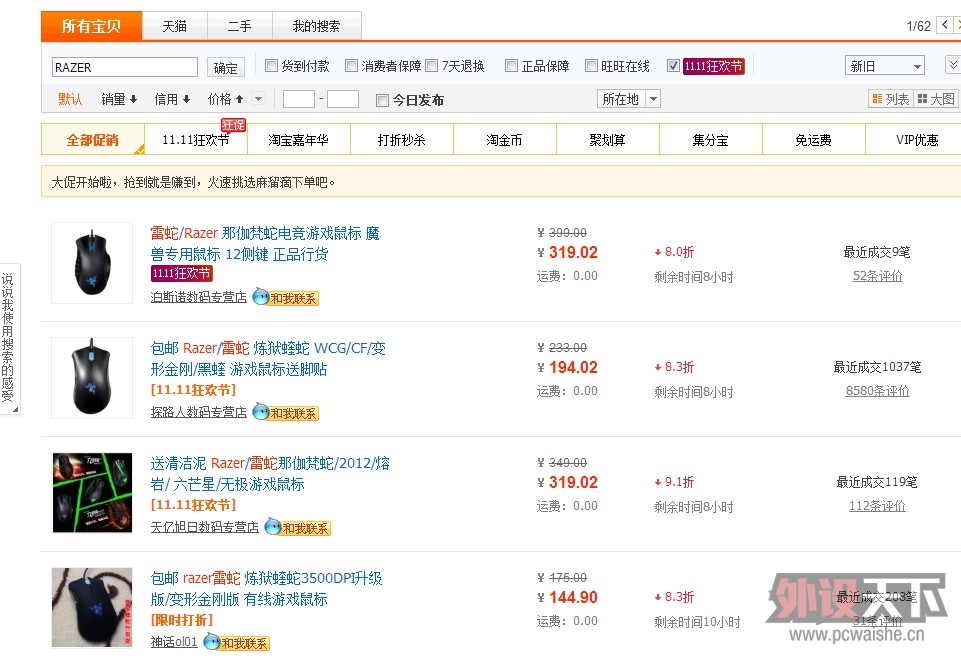Select the 所有宝贝 tab
The image size is (961, 663).
[91, 26]
